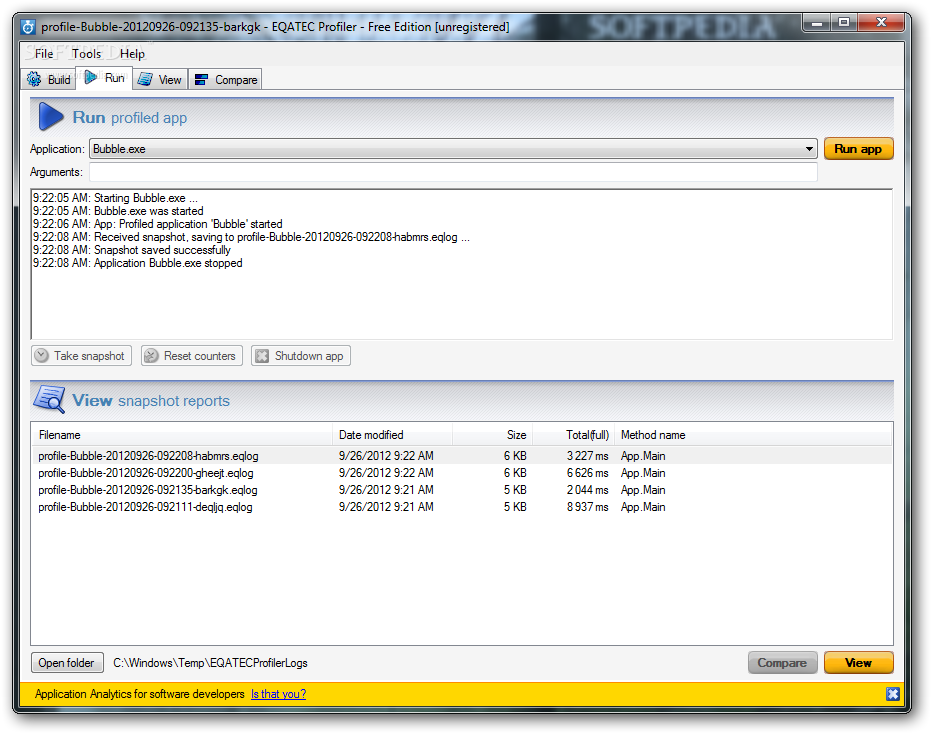Sort by the Total(full) column header

(x=574, y=435)
